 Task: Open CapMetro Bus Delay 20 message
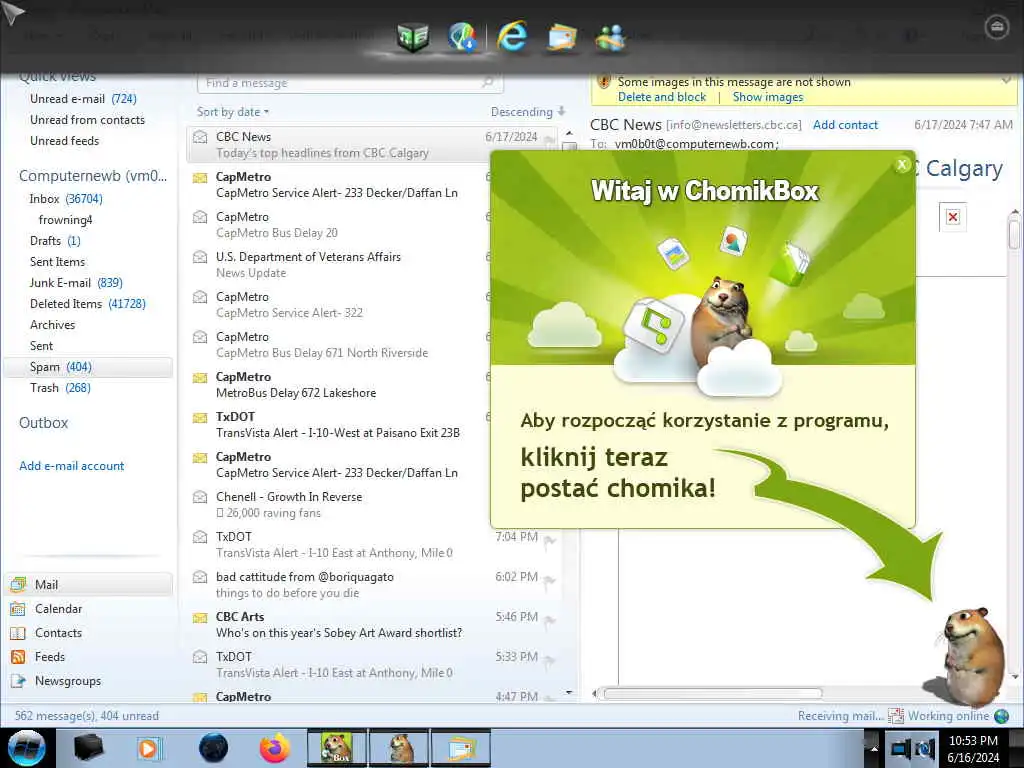[x=340, y=225]
